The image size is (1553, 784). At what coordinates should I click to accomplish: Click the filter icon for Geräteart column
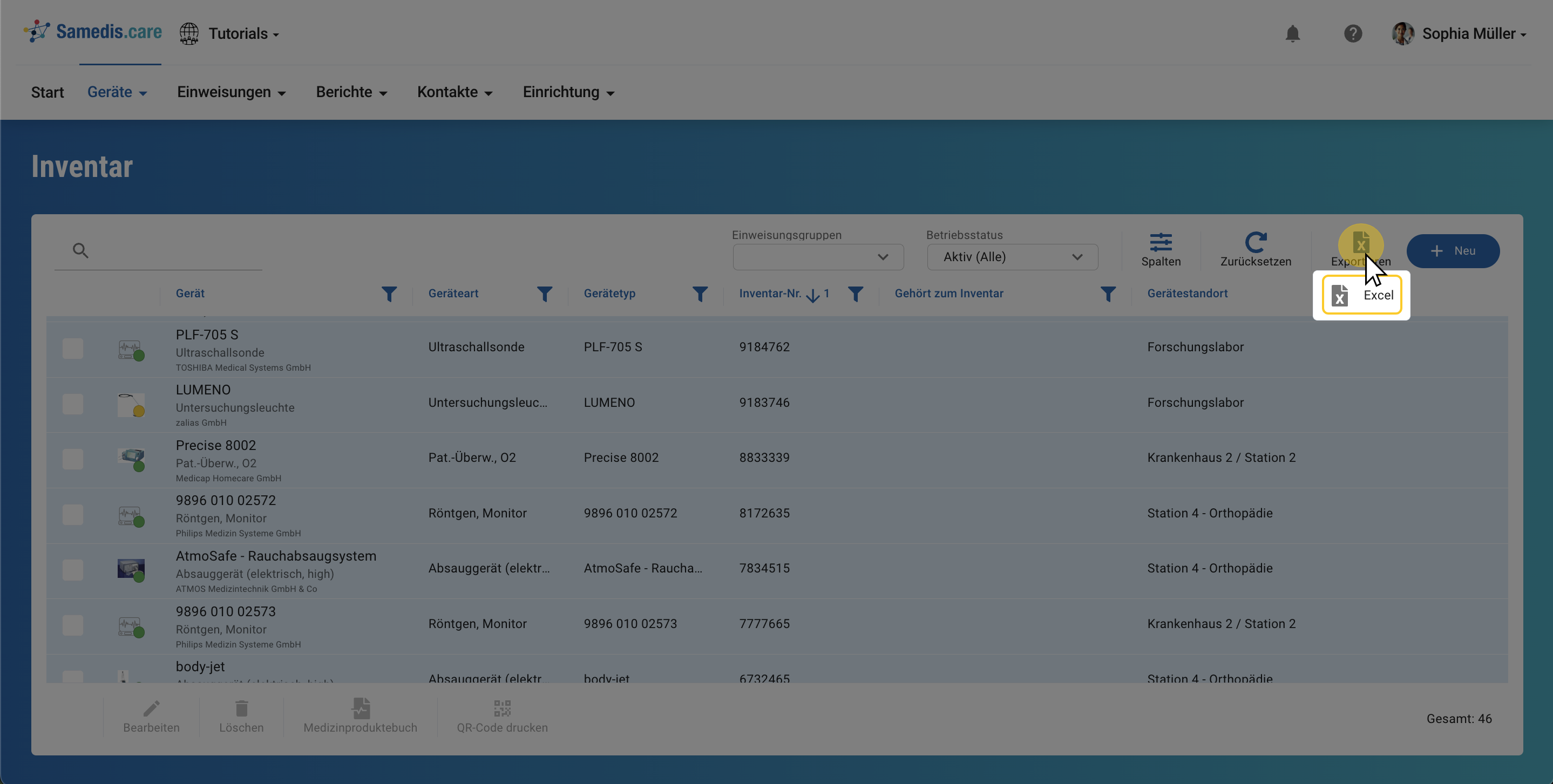coord(545,294)
